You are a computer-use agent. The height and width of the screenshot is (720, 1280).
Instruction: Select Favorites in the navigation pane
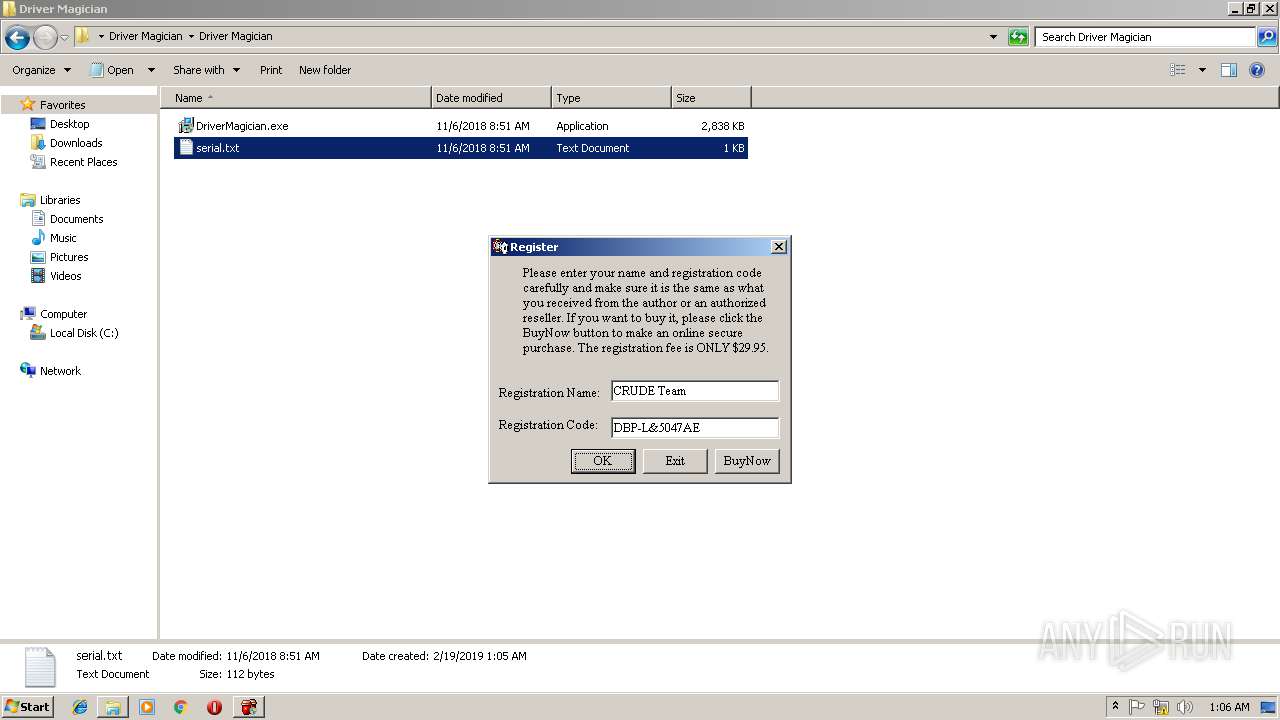pyautogui.click(x=62, y=105)
